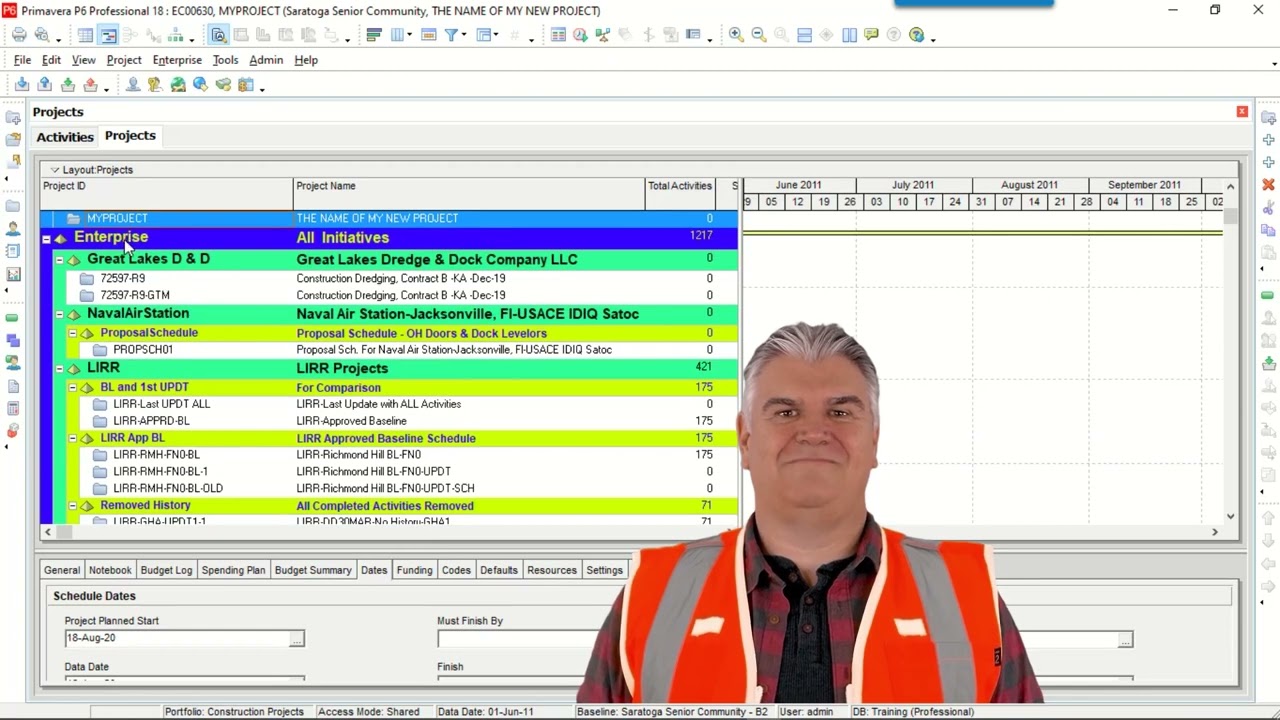Click the Import green arrow icon

point(68,85)
